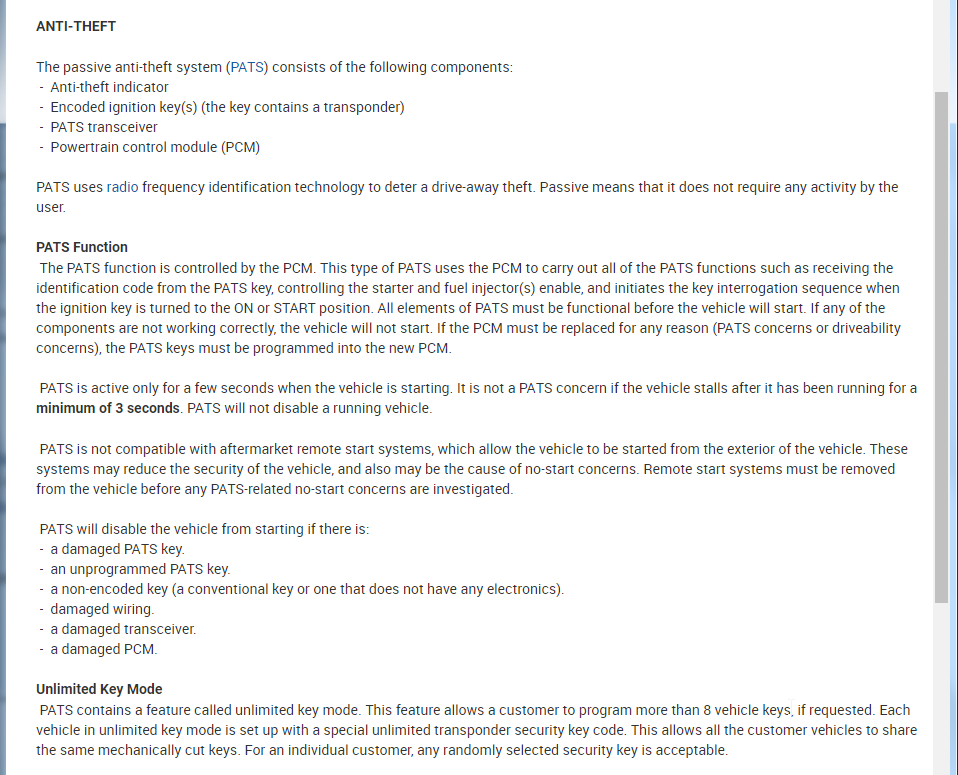Click the 'a damaged transceiver' bullet

point(124,629)
